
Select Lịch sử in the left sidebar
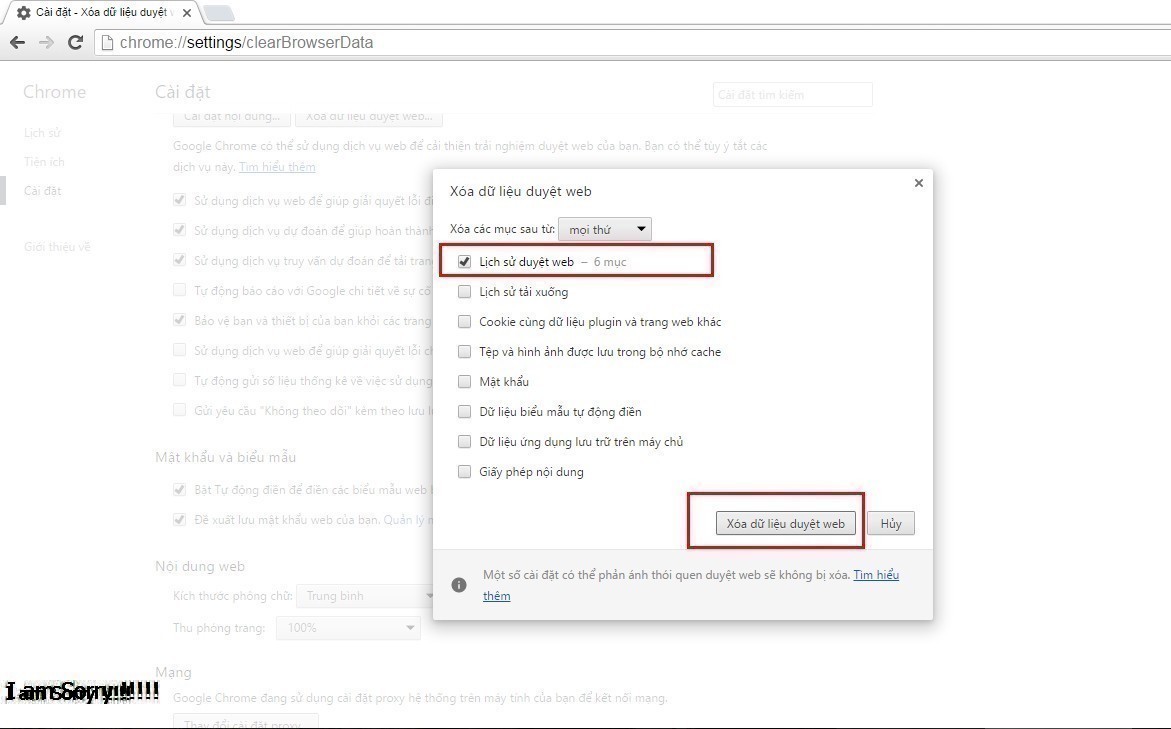coord(42,133)
